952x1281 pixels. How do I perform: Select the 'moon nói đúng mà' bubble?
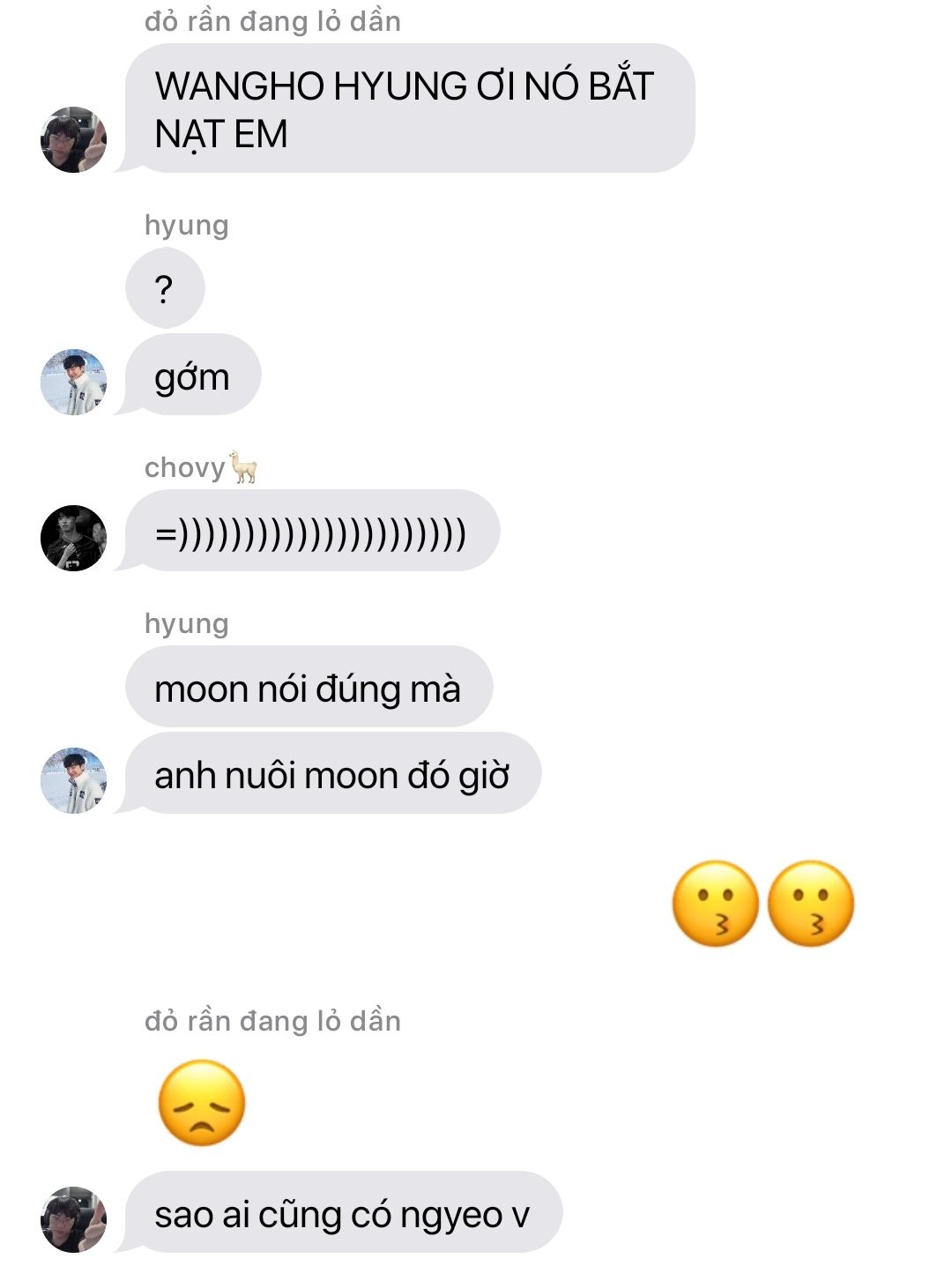click(x=309, y=687)
